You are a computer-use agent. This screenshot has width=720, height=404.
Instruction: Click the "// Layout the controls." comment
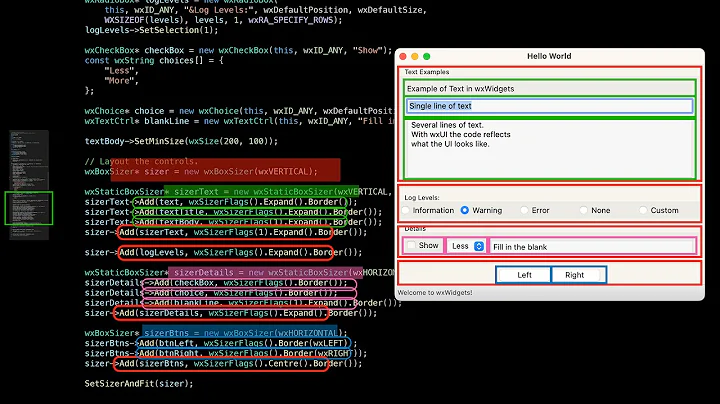point(141,162)
